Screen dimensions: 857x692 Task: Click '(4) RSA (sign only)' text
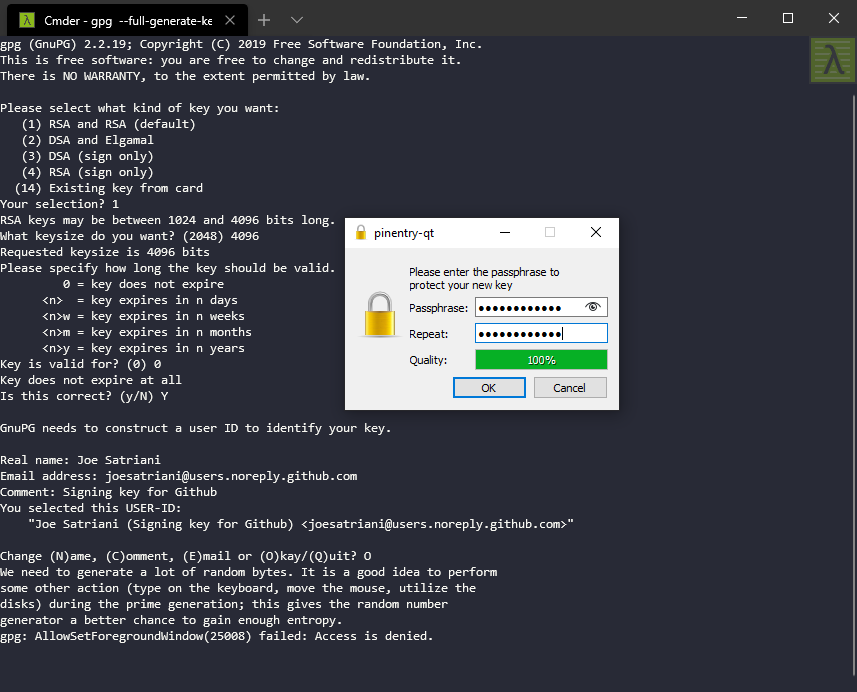pyautogui.click(x=87, y=172)
